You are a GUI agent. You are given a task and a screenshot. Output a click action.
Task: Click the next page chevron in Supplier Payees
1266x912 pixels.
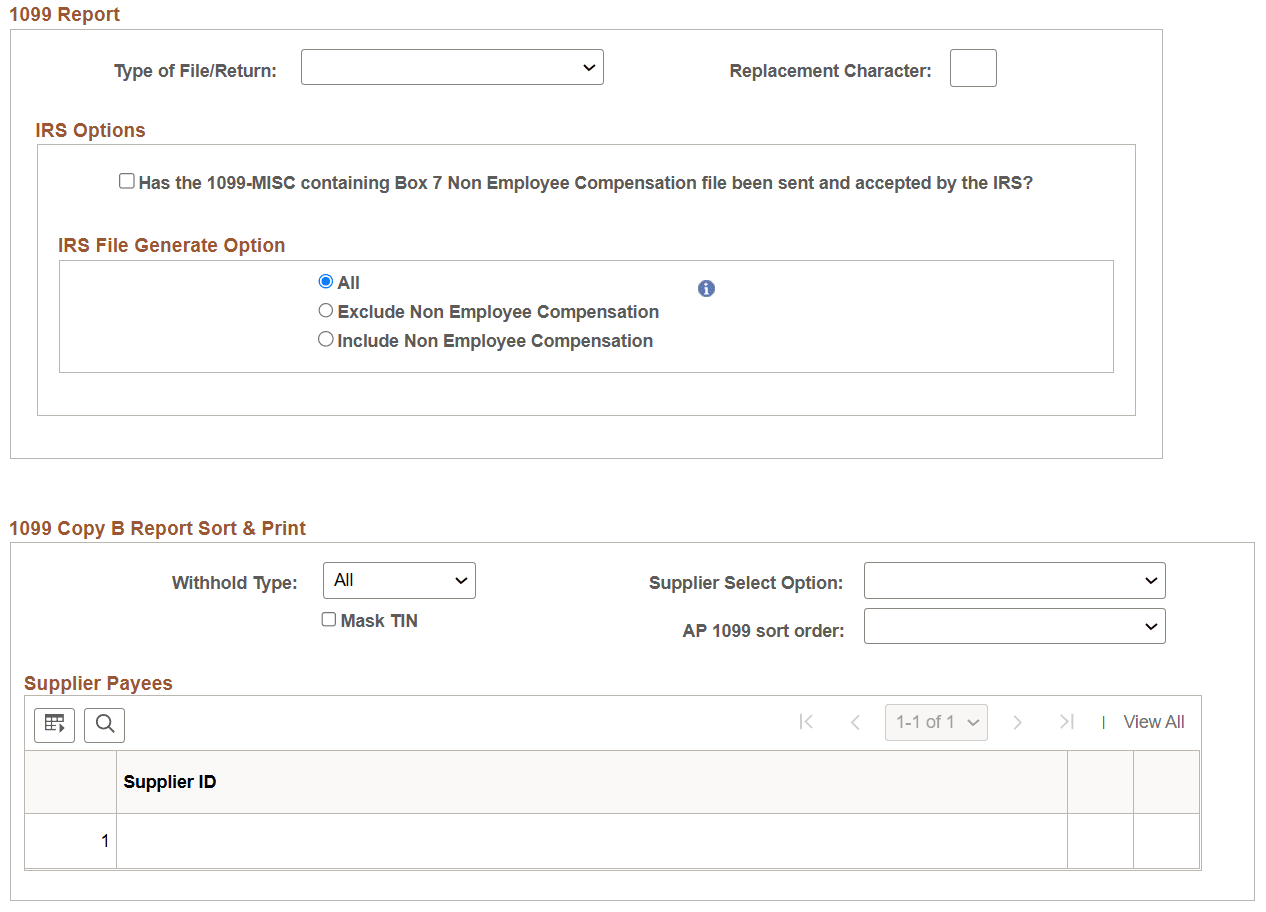pyautogui.click(x=1018, y=721)
